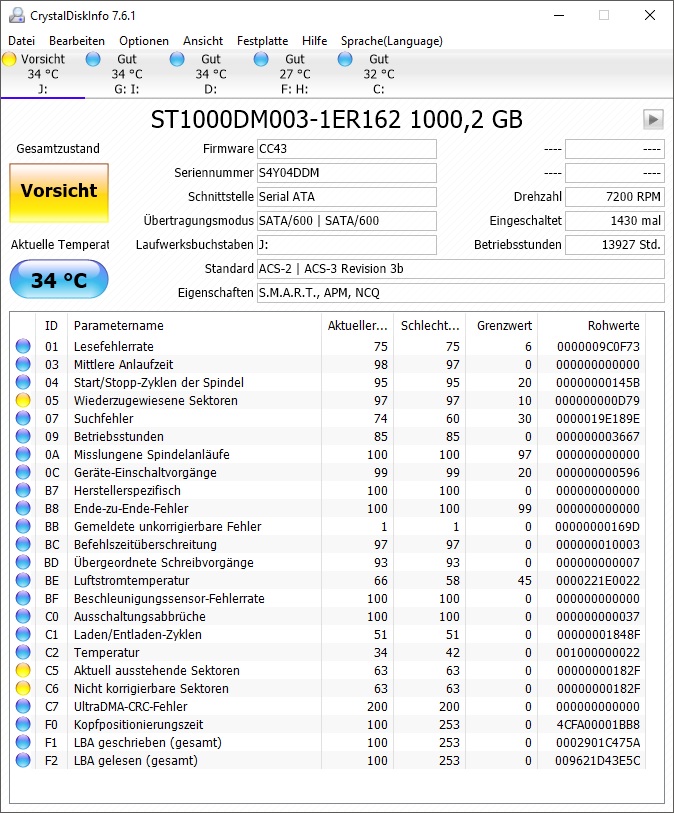The image size is (674, 813).
Task: Click the status orb for Betriebsstunden attribute row
Action: tap(23, 437)
